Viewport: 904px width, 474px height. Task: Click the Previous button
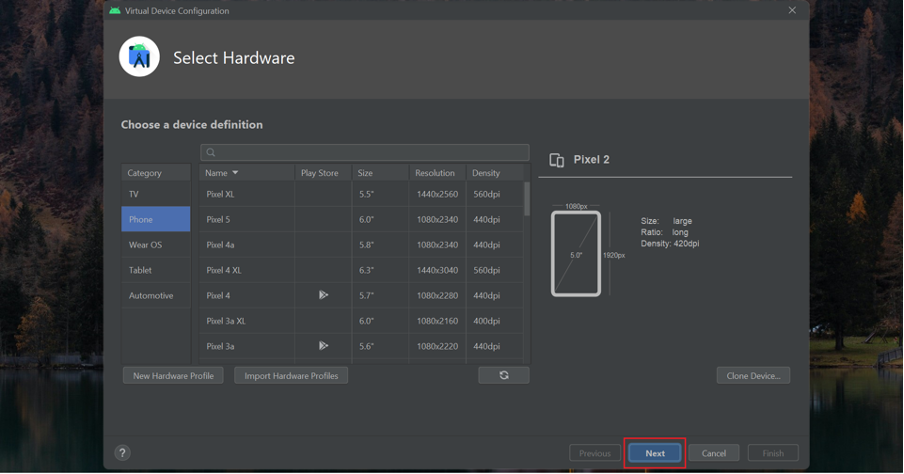pos(594,453)
